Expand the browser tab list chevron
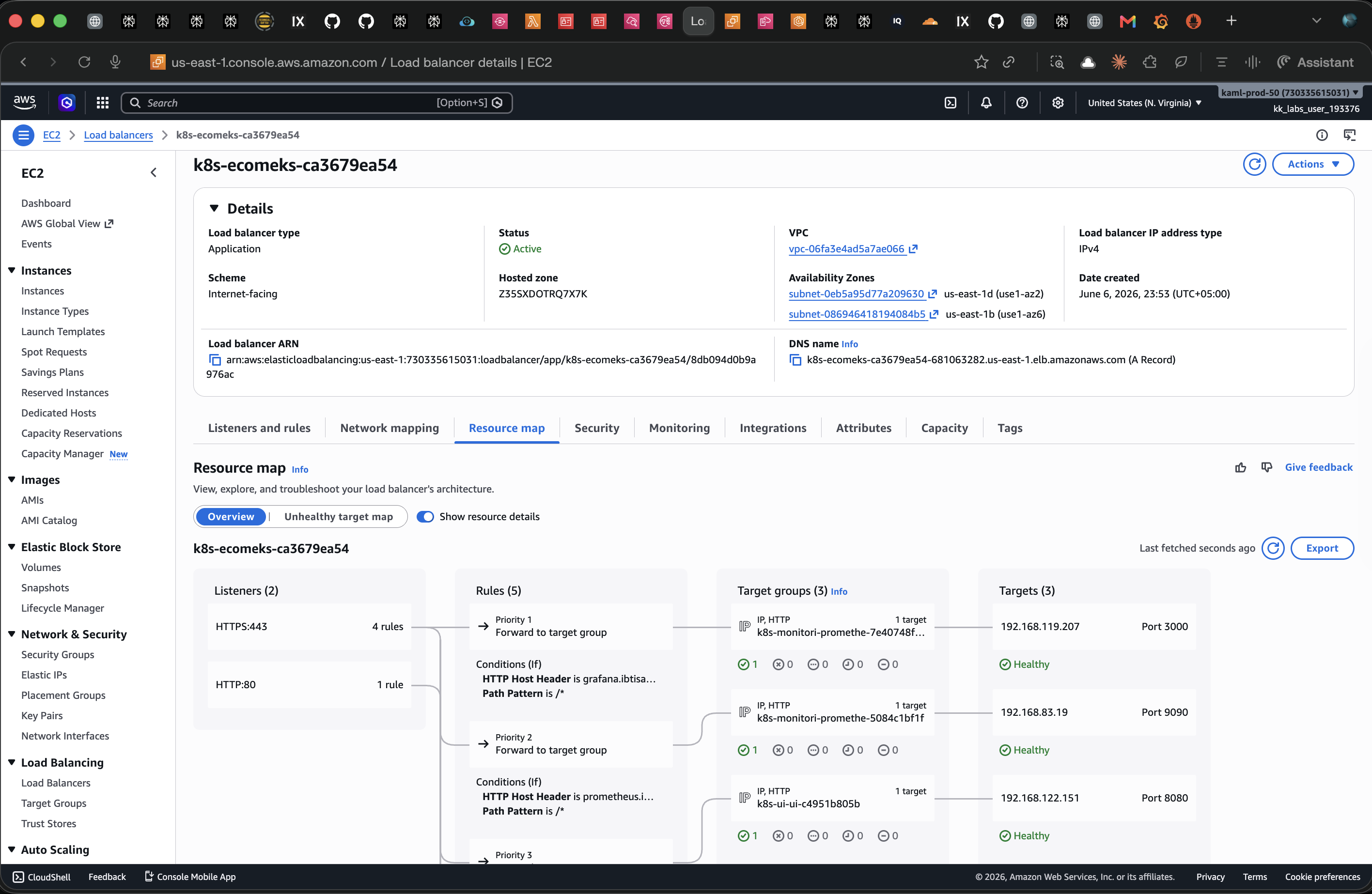This screenshot has height=894, width=1372. 1316,21
